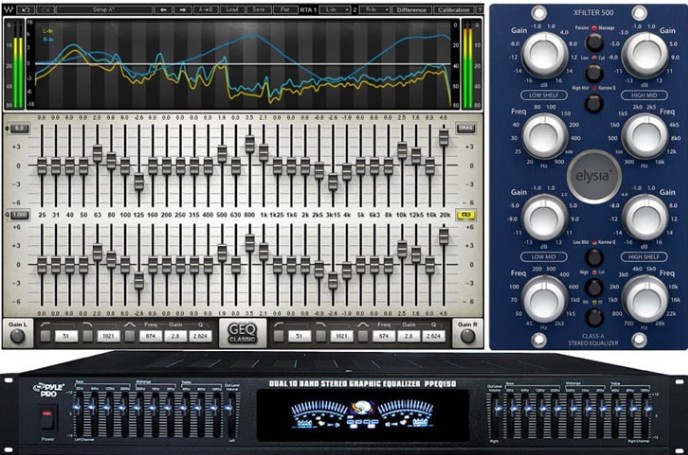Click the Pyle power switch
This screenshot has width=688, height=455.
point(48,418)
